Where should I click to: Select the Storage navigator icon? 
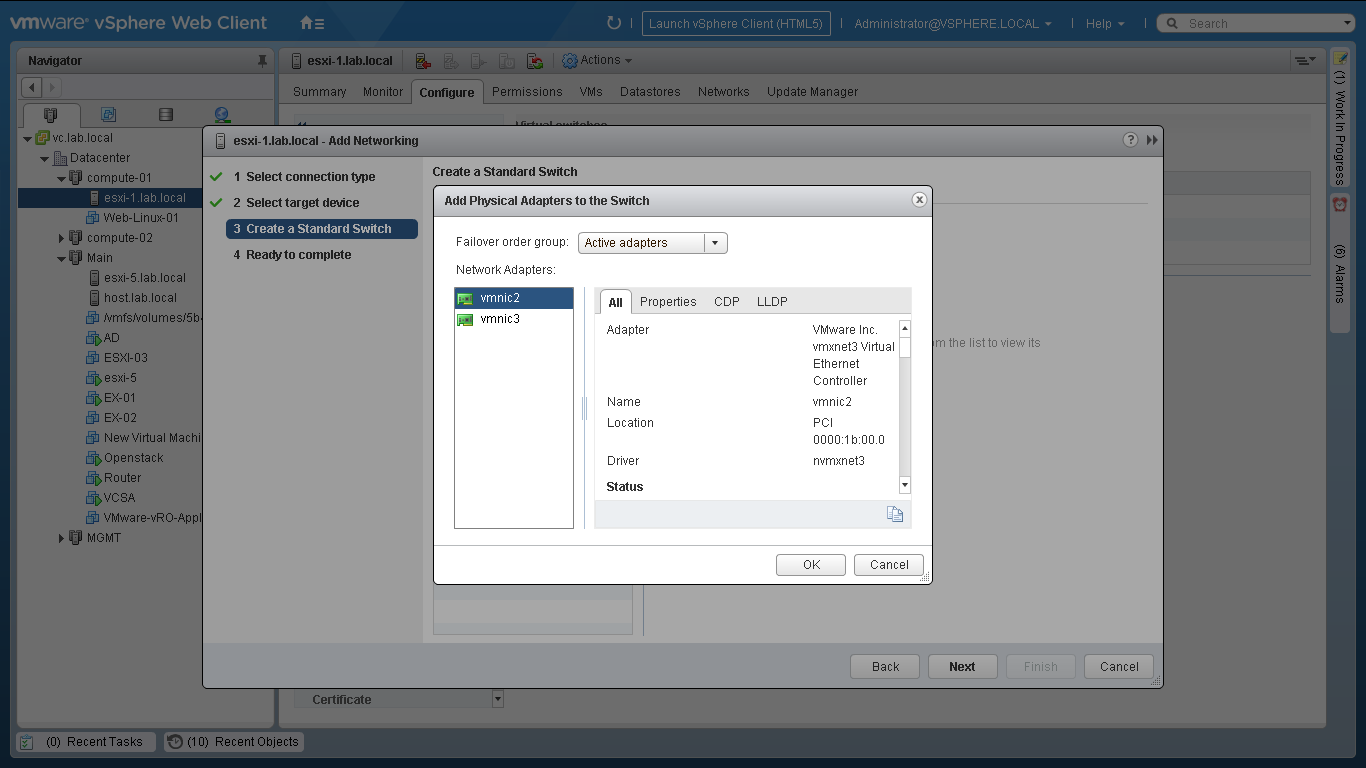166,115
